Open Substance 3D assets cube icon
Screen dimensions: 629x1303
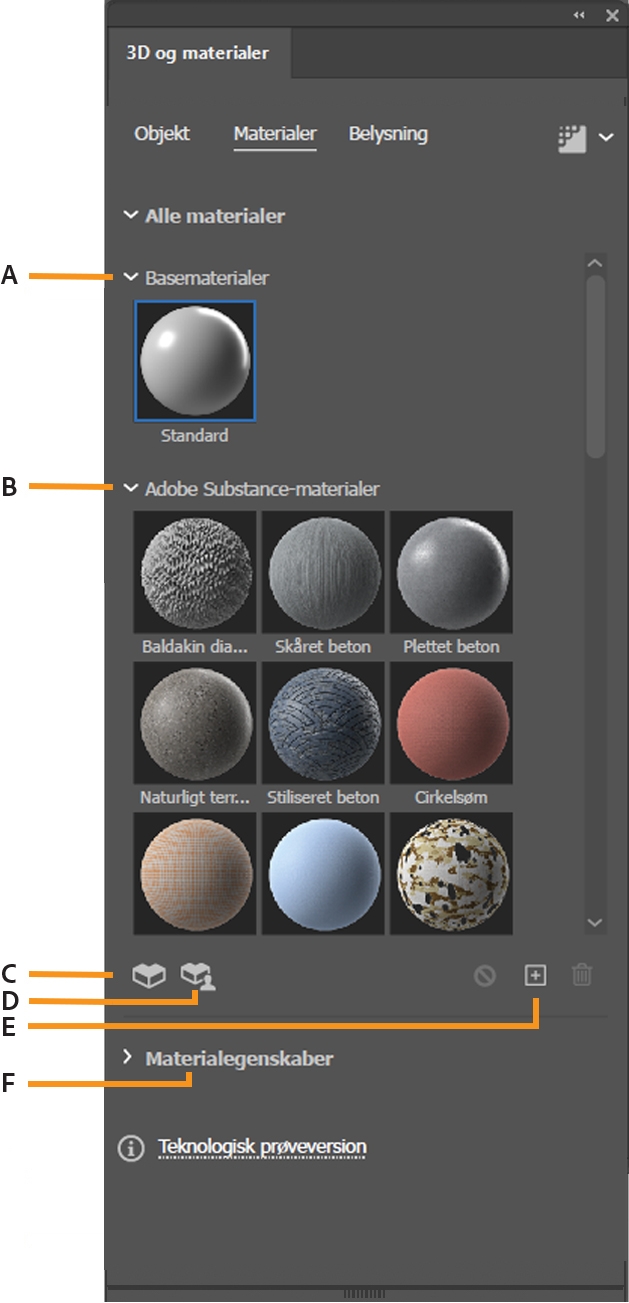pyautogui.click(x=149, y=975)
